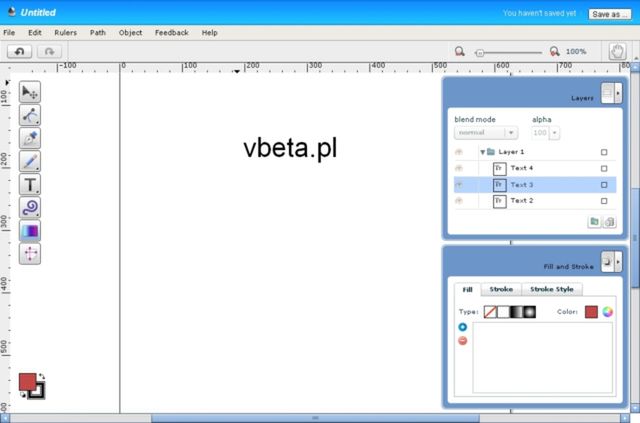Click the Layers panel icon

pyautogui.click(x=607, y=93)
